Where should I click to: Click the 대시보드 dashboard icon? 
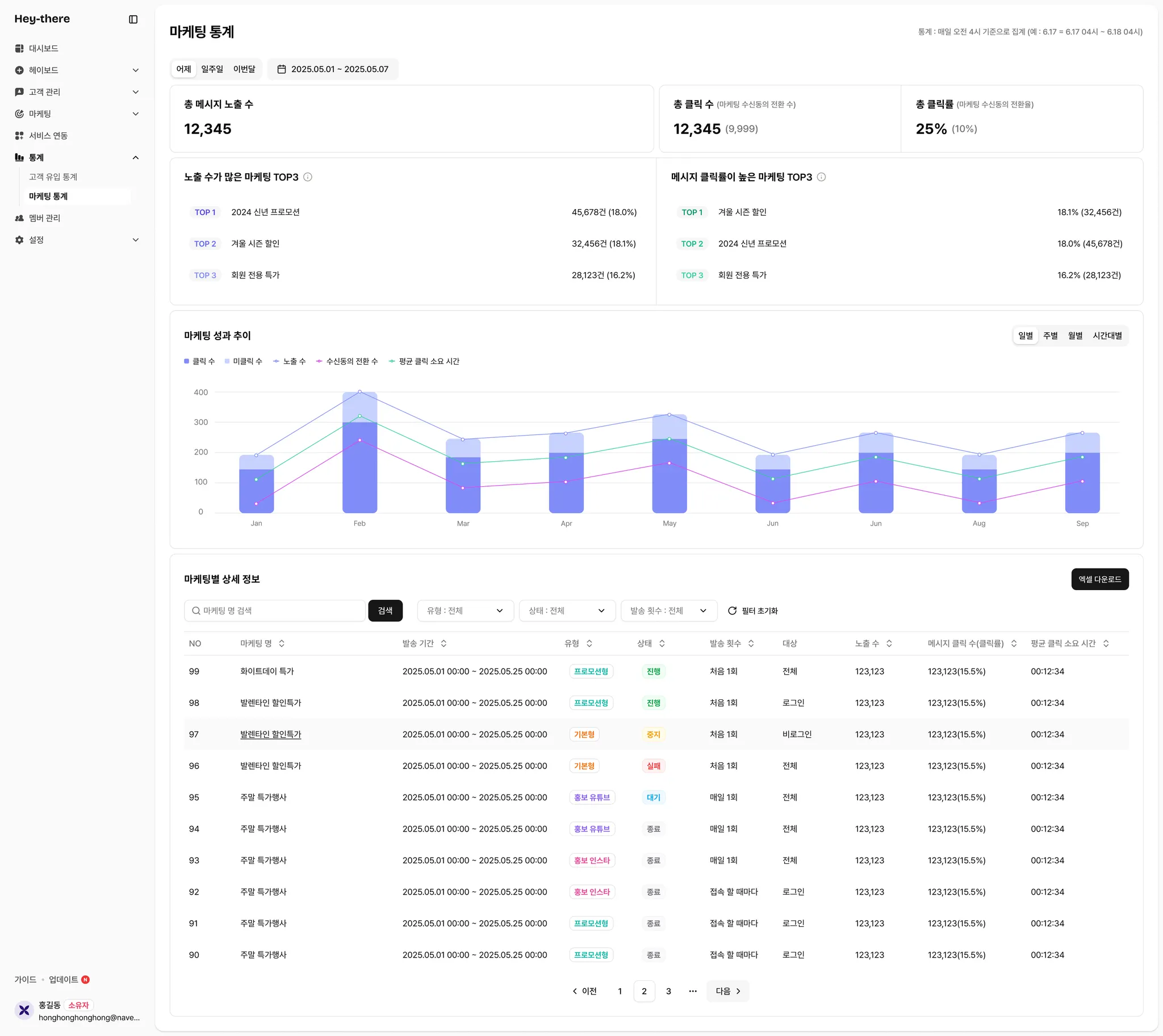[19, 48]
